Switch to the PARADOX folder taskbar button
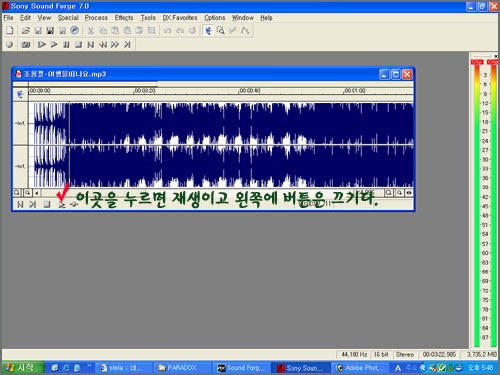500x375 pixels. pos(182,368)
